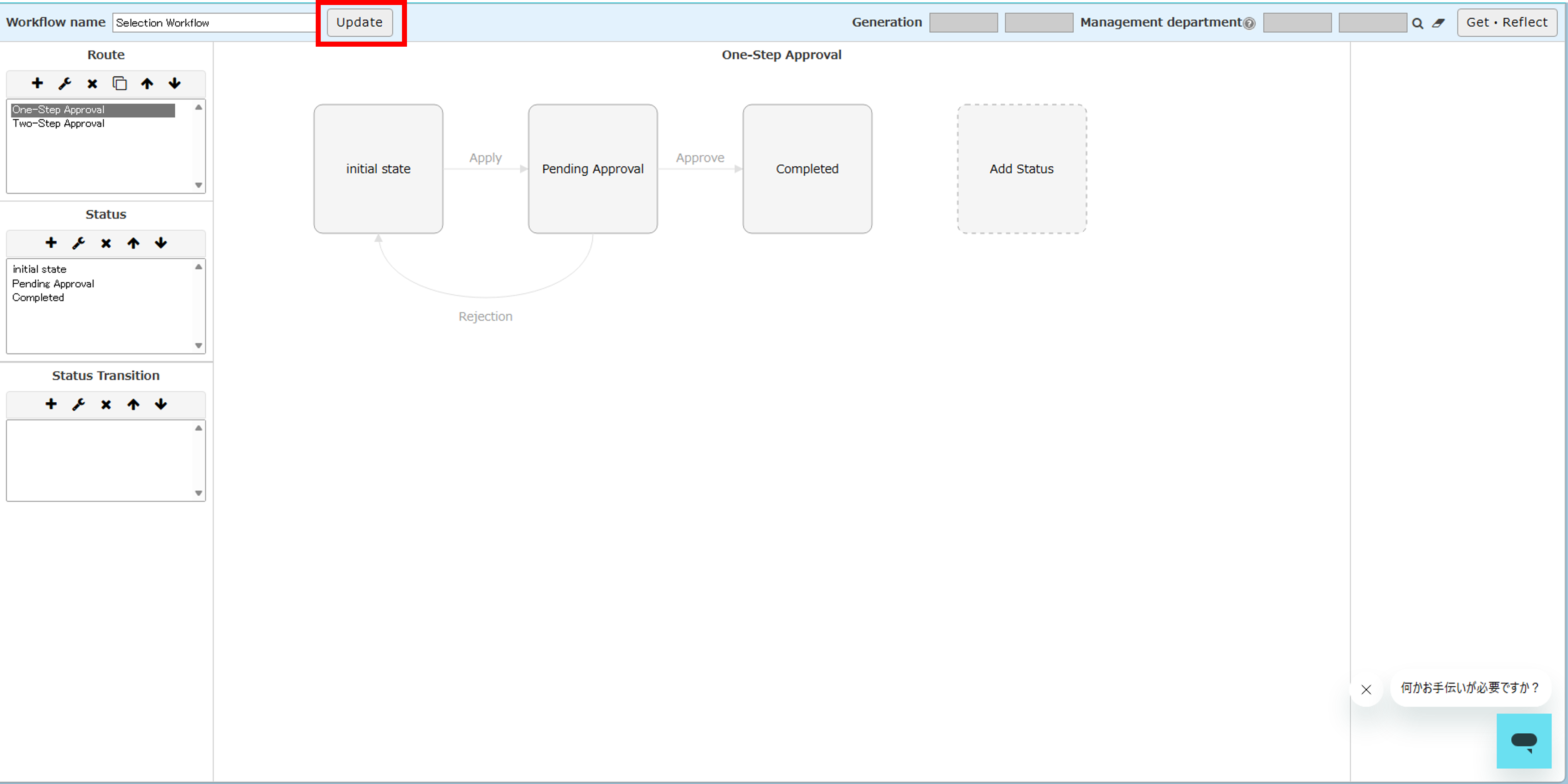This screenshot has width=1568, height=784.
Task: Duplicate selected route with copy icon
Action: (x=119, y=83)
